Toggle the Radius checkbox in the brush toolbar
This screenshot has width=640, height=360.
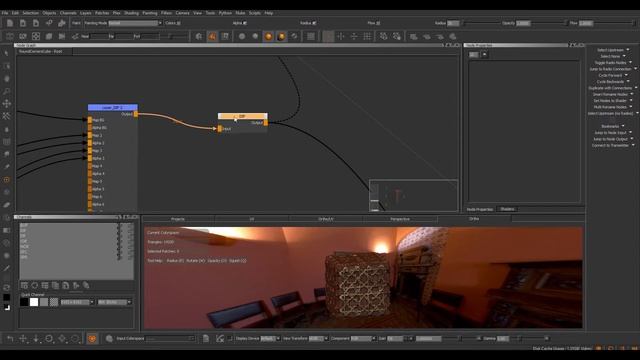314,23
